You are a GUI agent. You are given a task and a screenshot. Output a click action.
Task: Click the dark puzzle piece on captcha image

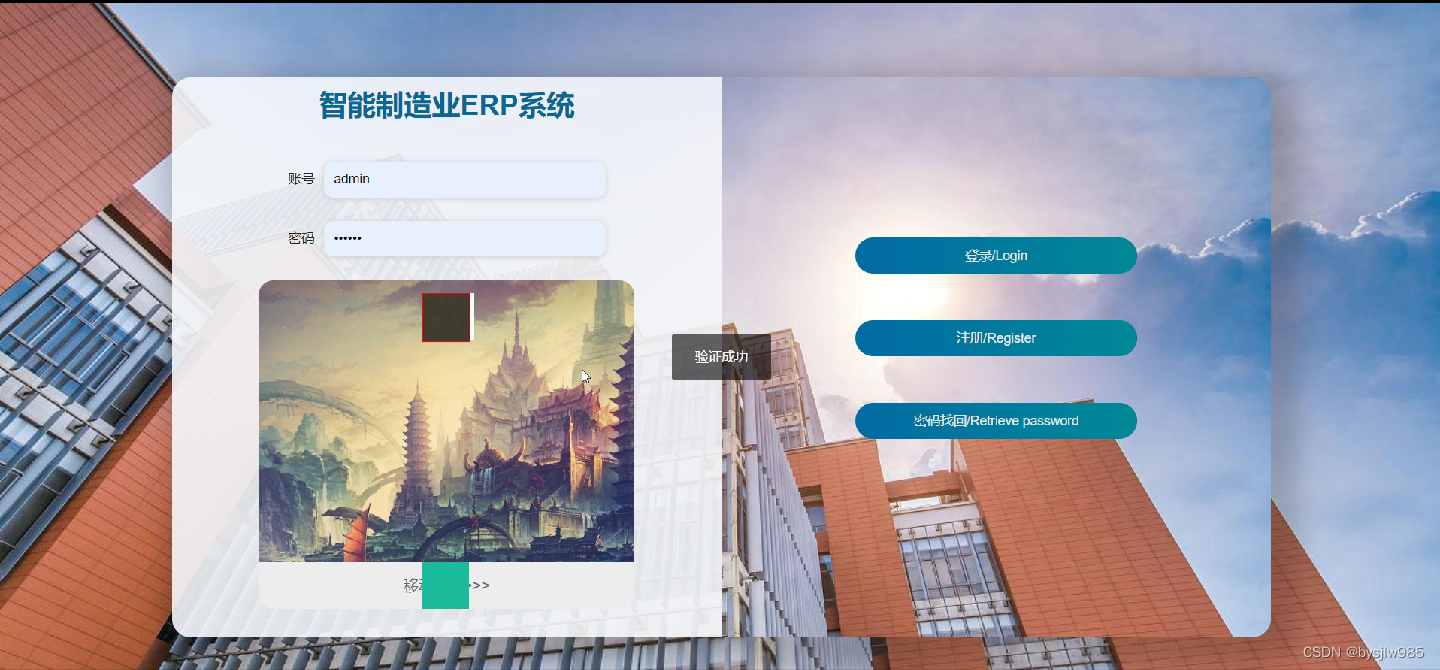tap(446, 317)
